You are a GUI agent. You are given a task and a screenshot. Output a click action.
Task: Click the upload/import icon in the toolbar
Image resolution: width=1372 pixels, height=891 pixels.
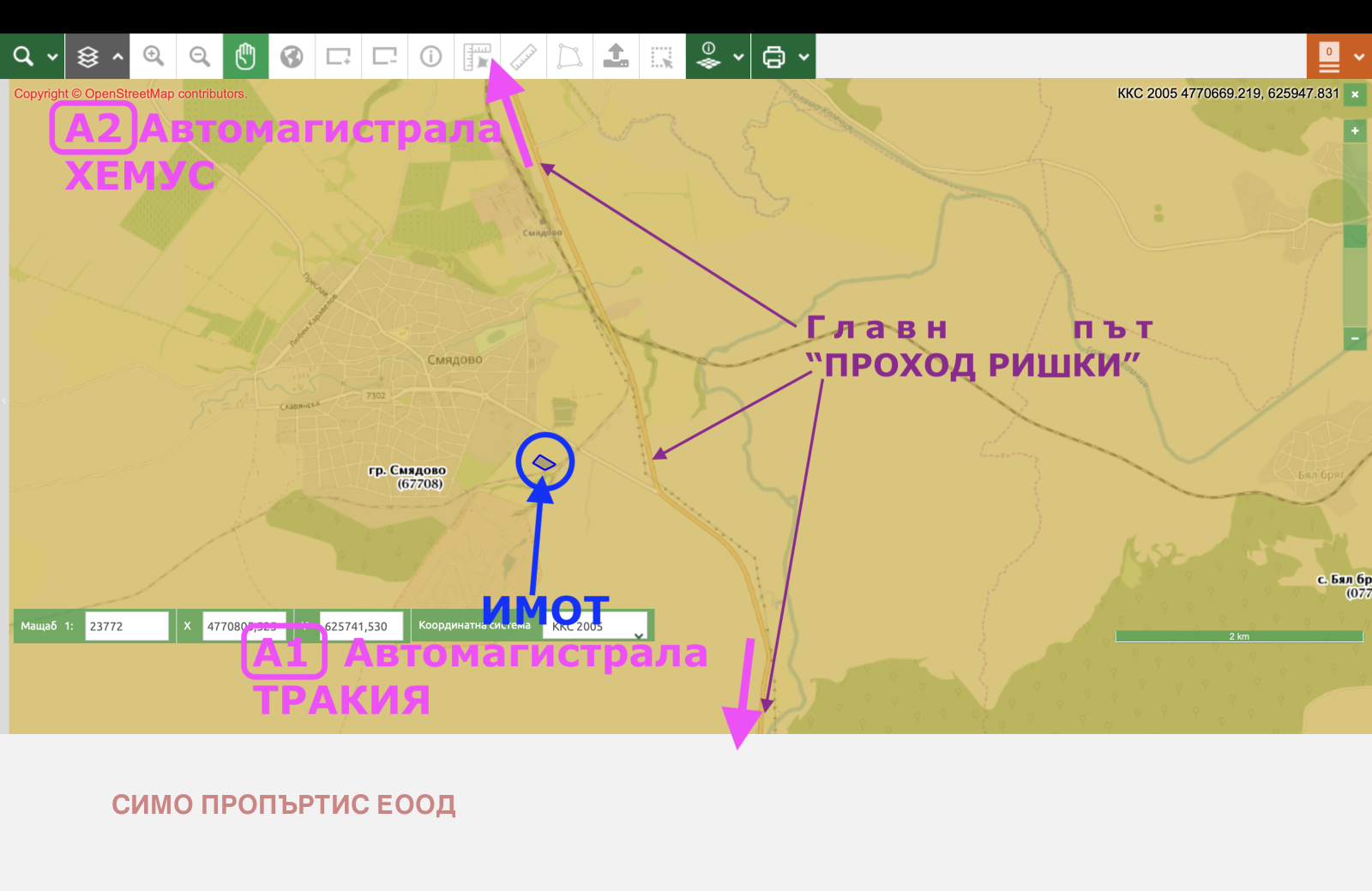[x=616, y=56]
